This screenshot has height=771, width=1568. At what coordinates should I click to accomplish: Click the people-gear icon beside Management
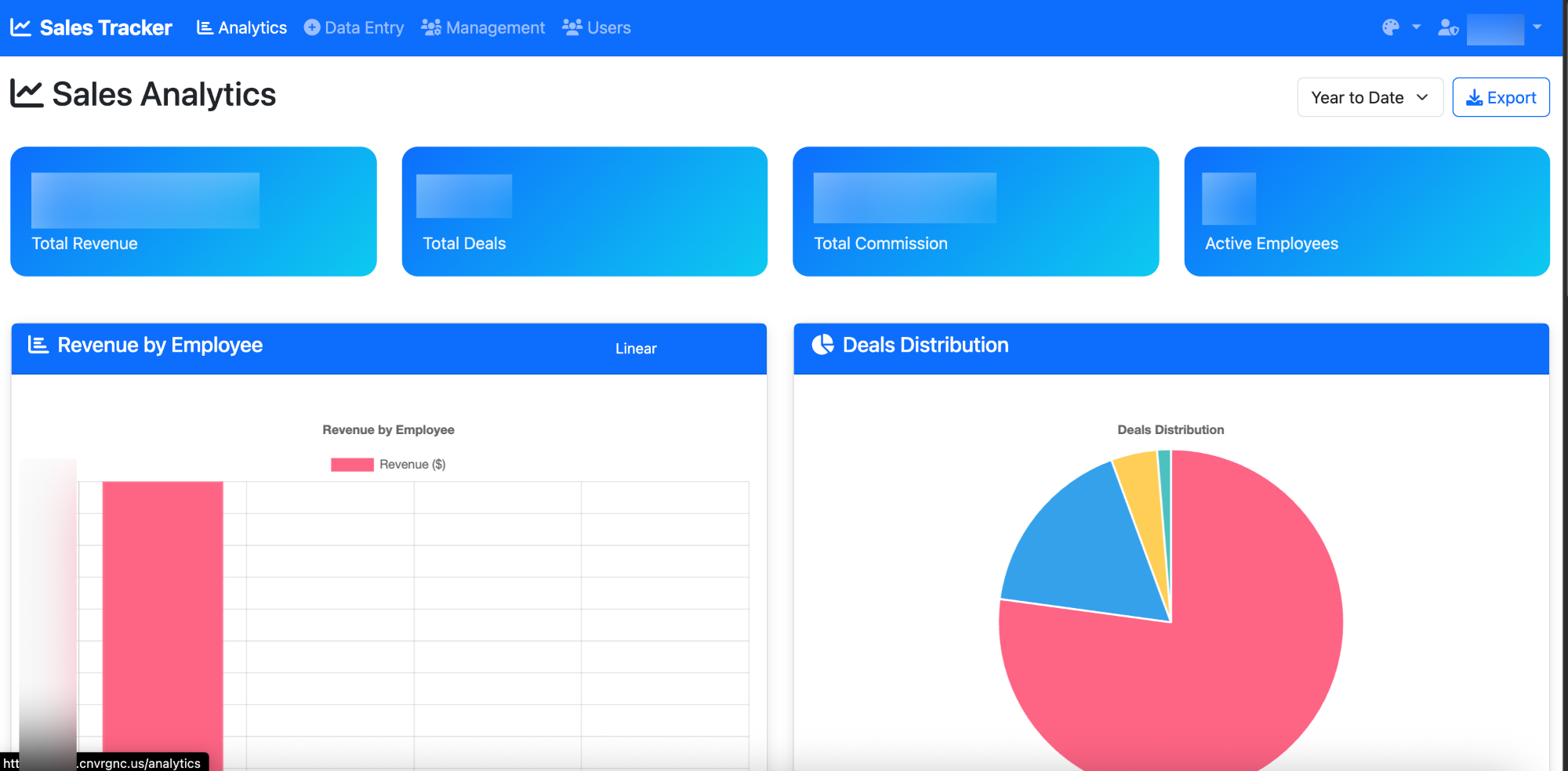(430, 27)
